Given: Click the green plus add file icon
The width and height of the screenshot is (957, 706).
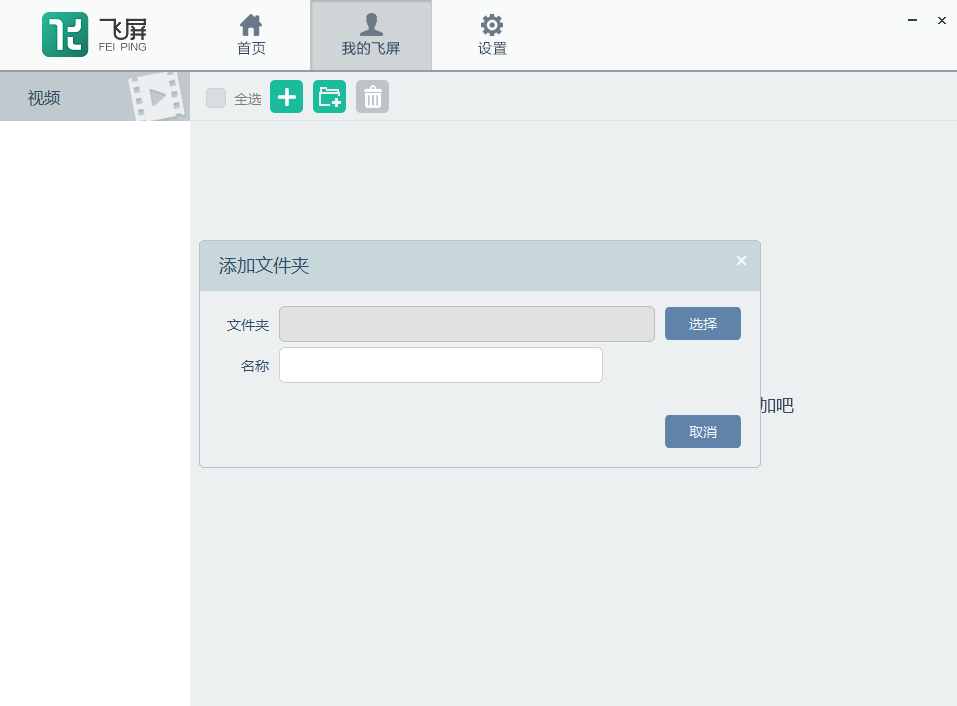Looking at the screenshot, I should [x=286, y=97].
